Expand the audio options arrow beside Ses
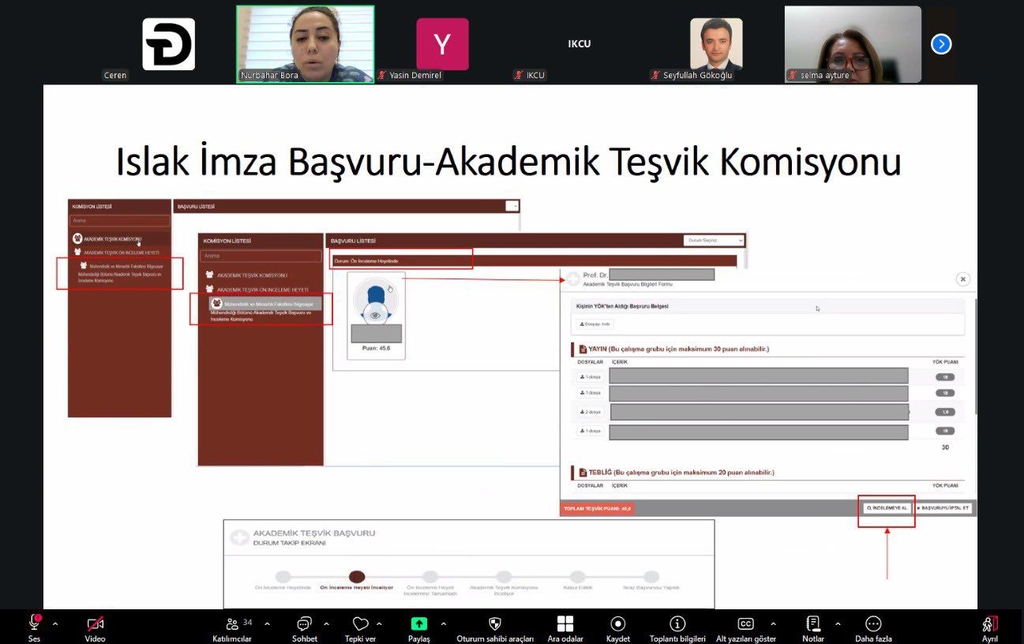Screen dimensions: 1024x644 tap(55, 623)
